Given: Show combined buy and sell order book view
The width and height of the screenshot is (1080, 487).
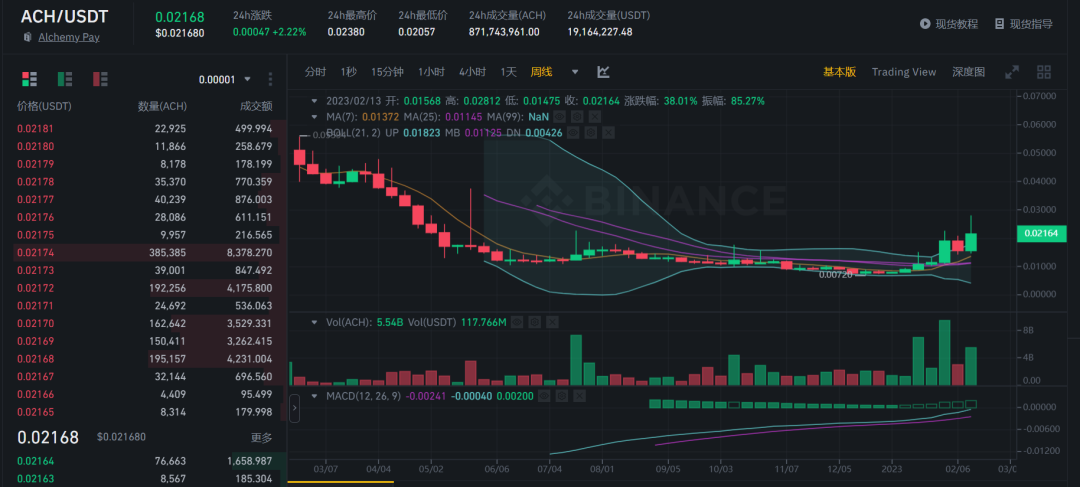Looking at the screenshot, I should coord(29,79).
